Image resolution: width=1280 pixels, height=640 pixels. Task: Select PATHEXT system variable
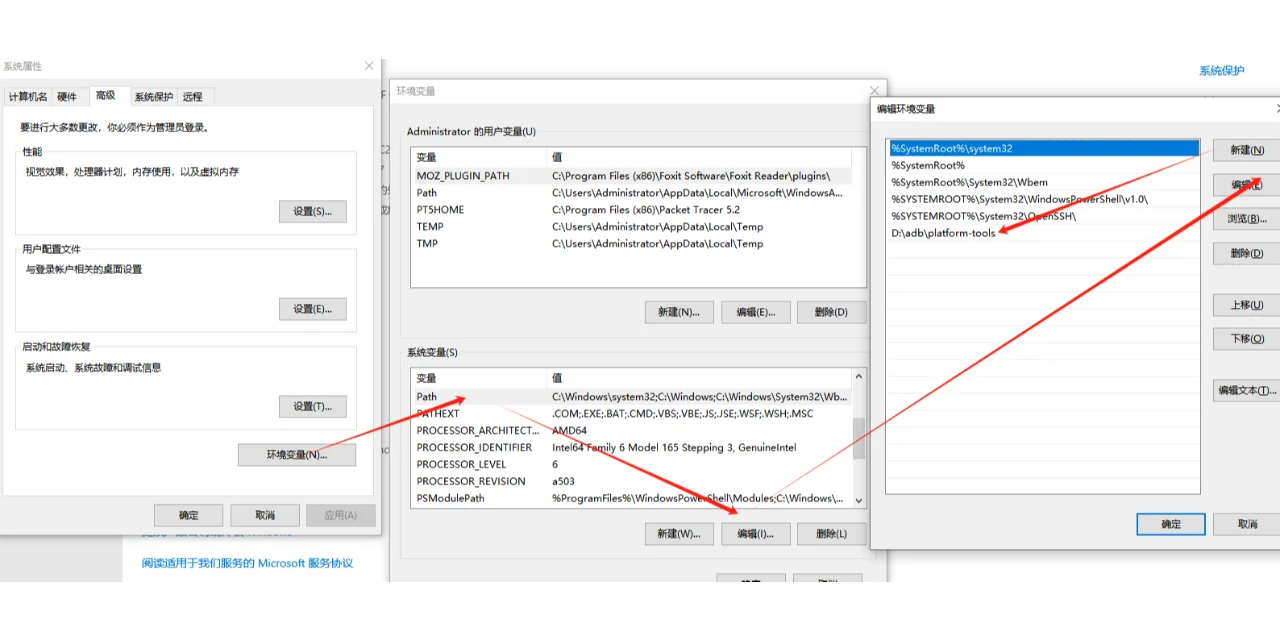point(631,414)
